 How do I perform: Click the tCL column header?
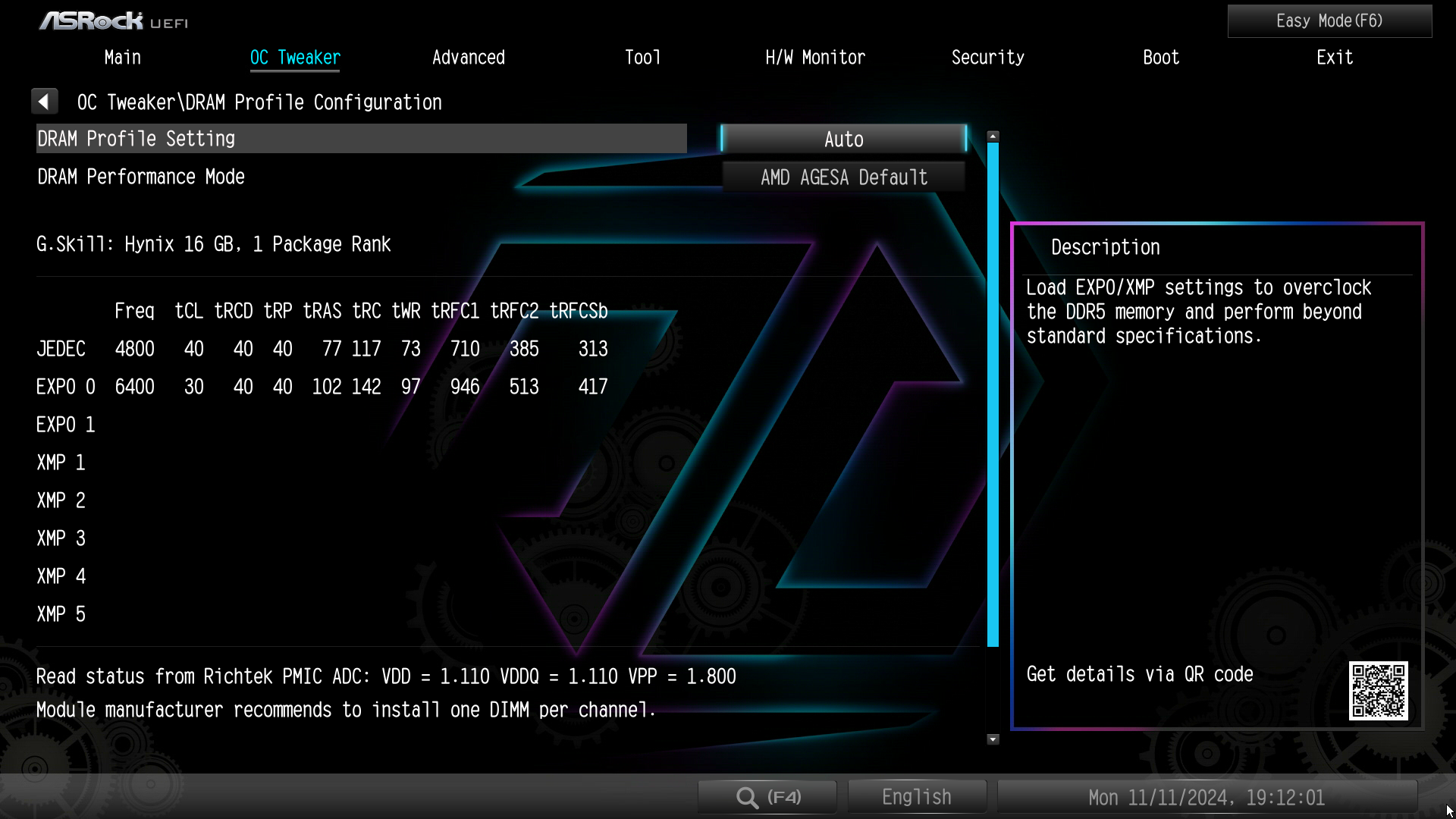[189, 312]
